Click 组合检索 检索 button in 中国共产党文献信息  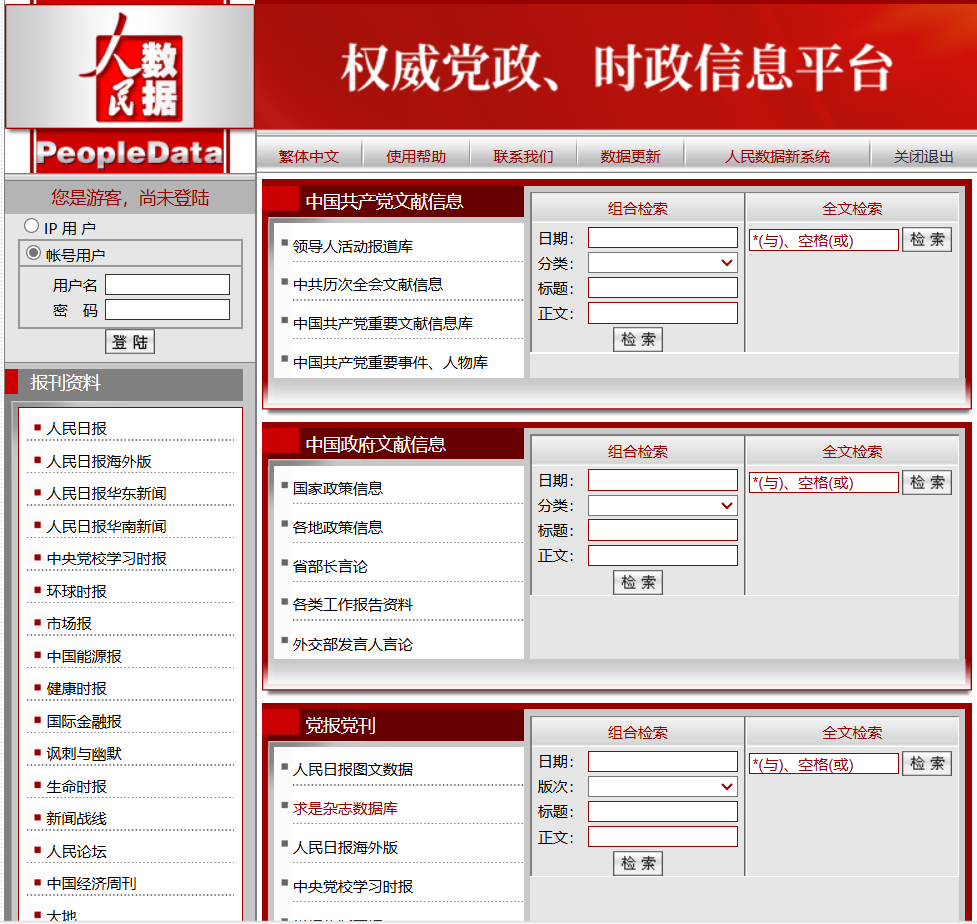click(x=638, y=340)
